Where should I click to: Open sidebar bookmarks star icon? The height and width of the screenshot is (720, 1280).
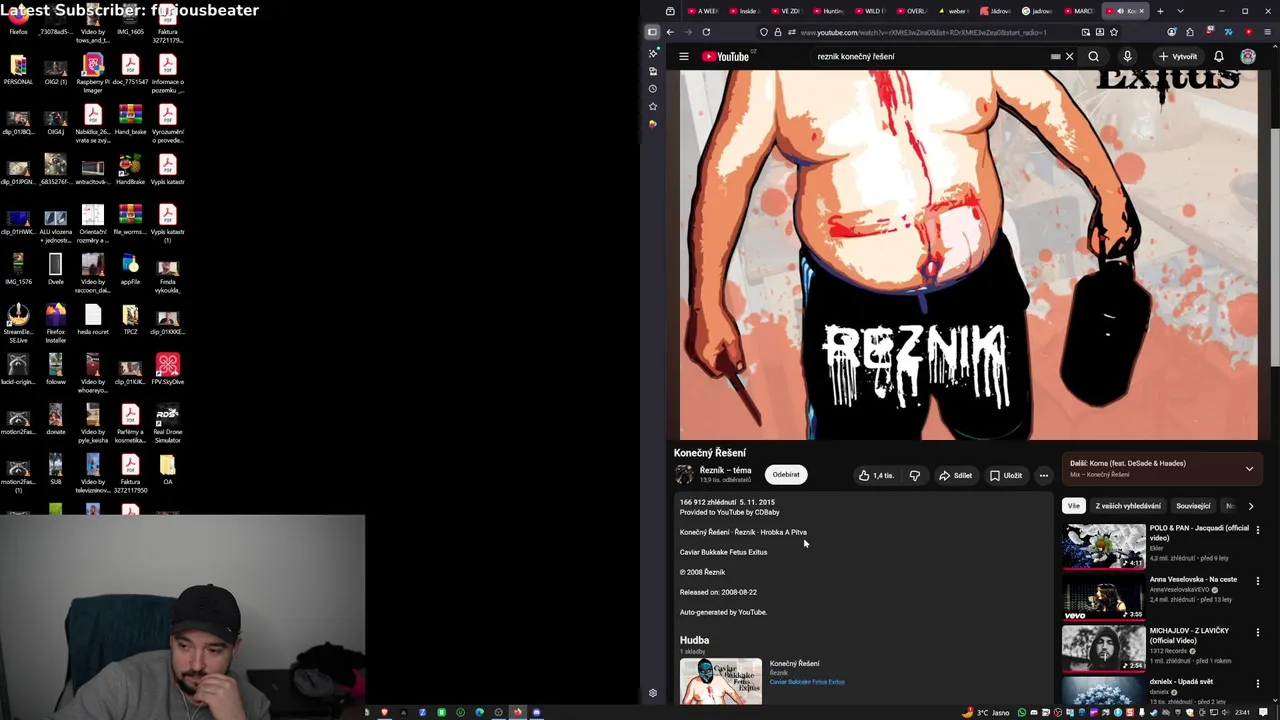point(653,106)
